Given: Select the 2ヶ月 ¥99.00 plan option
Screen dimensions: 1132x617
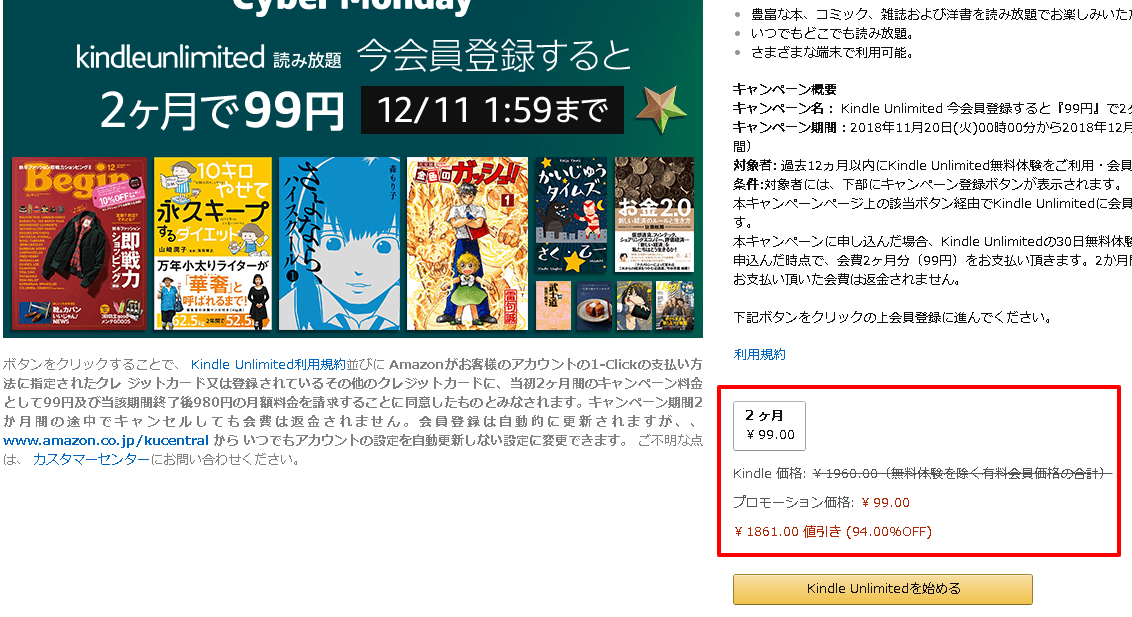Looking at the screenshot, I should pyautogui.click(x=770, y=426).
